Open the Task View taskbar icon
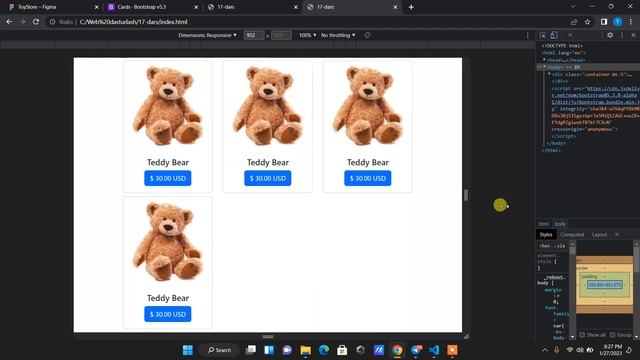This screenshot has height=360, width=640. (x=251, y=350)
